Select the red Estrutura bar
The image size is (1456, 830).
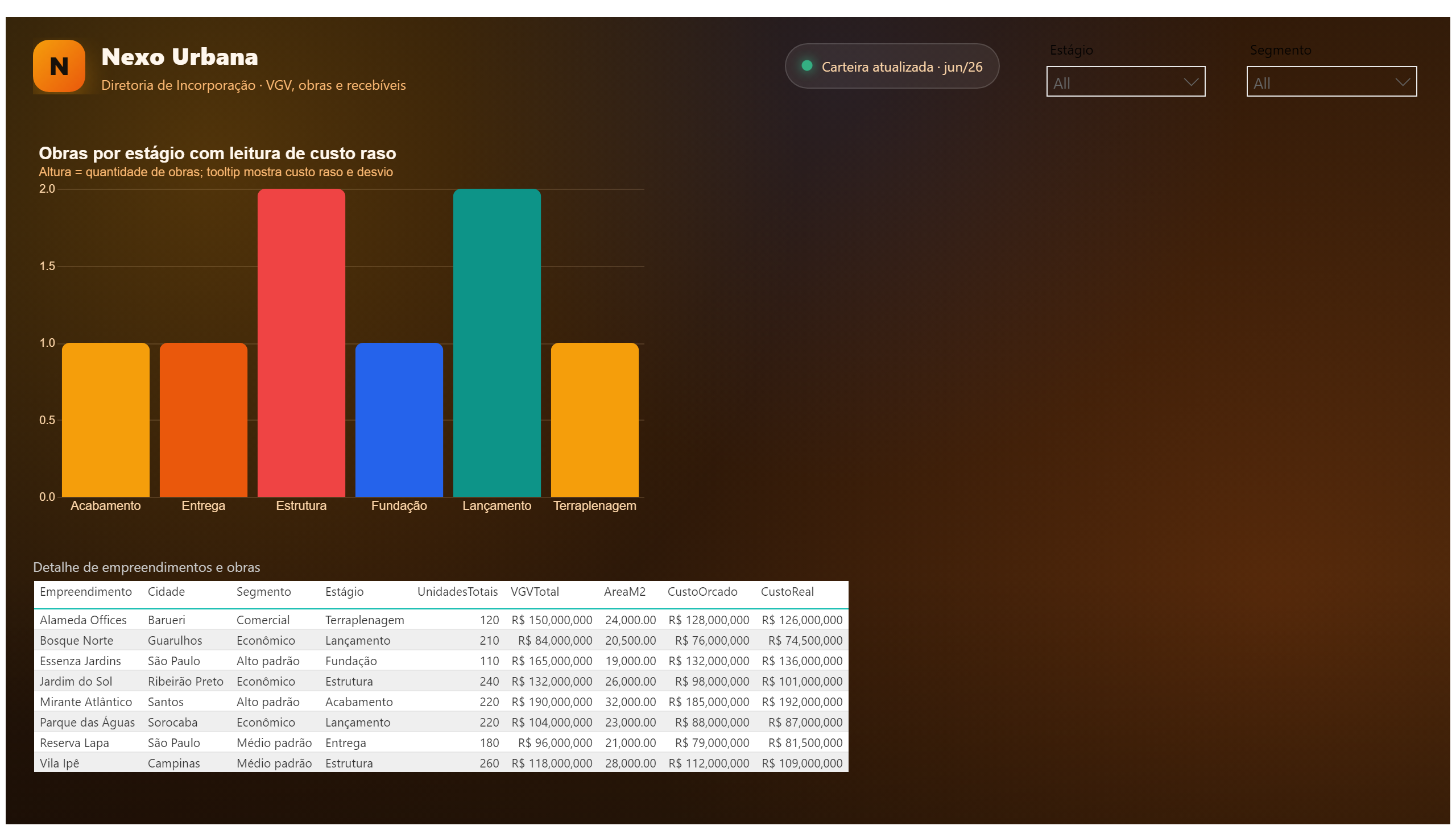(301, 343)
